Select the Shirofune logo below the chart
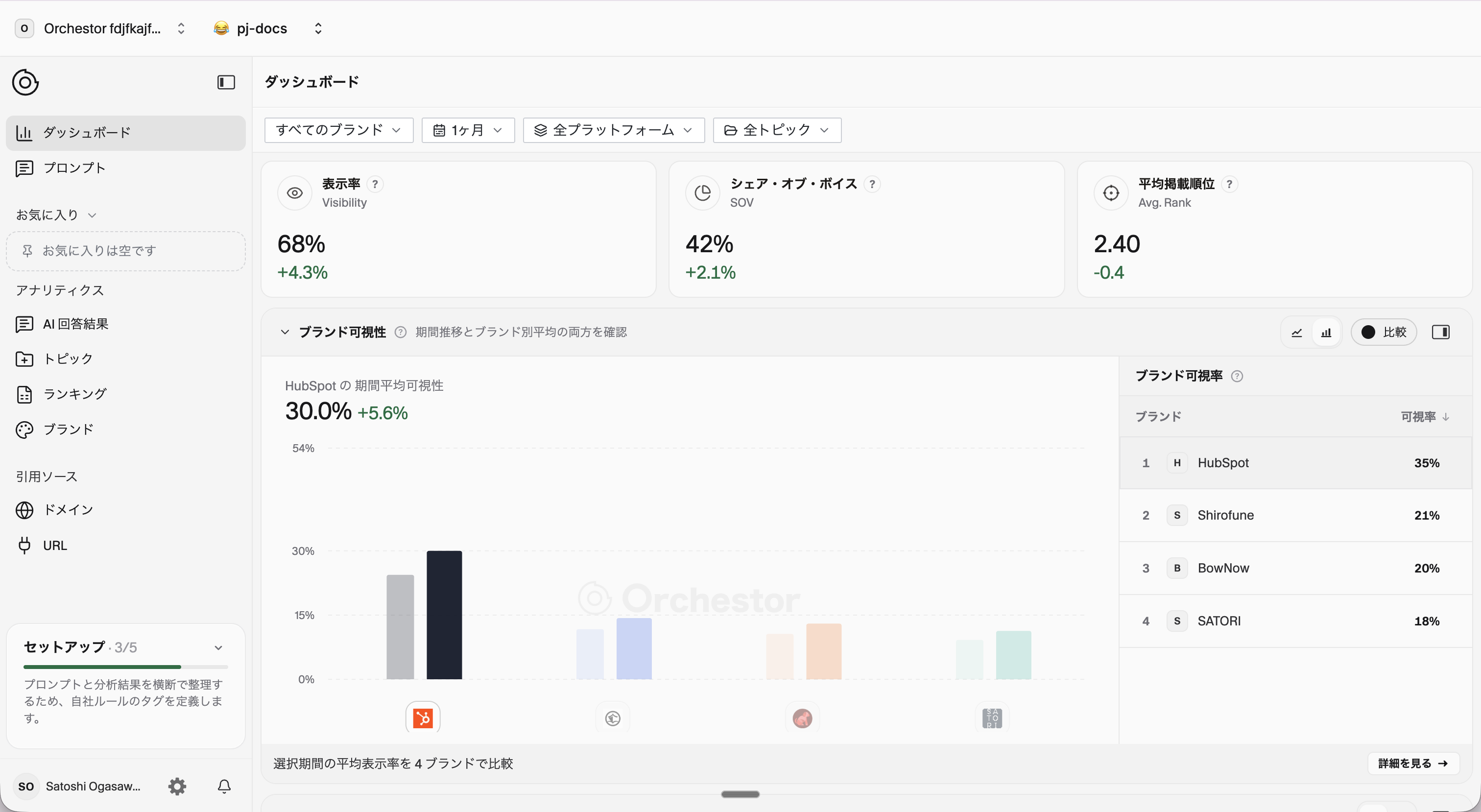 tap(613, 717)
